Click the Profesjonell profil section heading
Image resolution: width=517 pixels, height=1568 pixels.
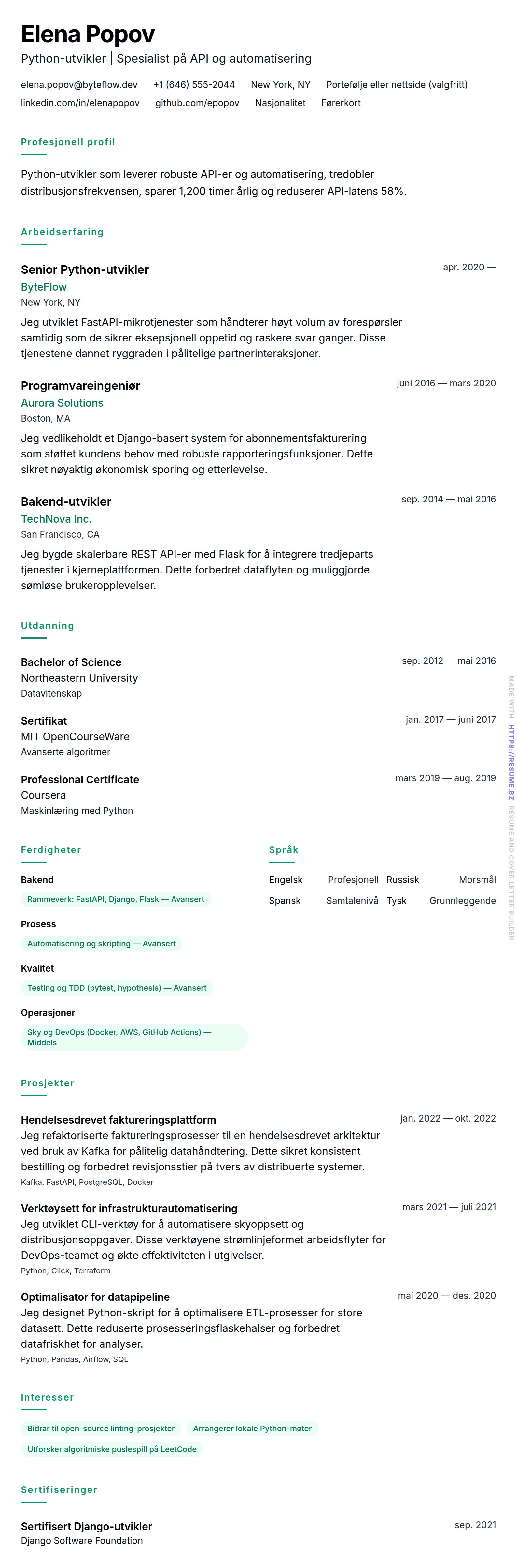68,142
